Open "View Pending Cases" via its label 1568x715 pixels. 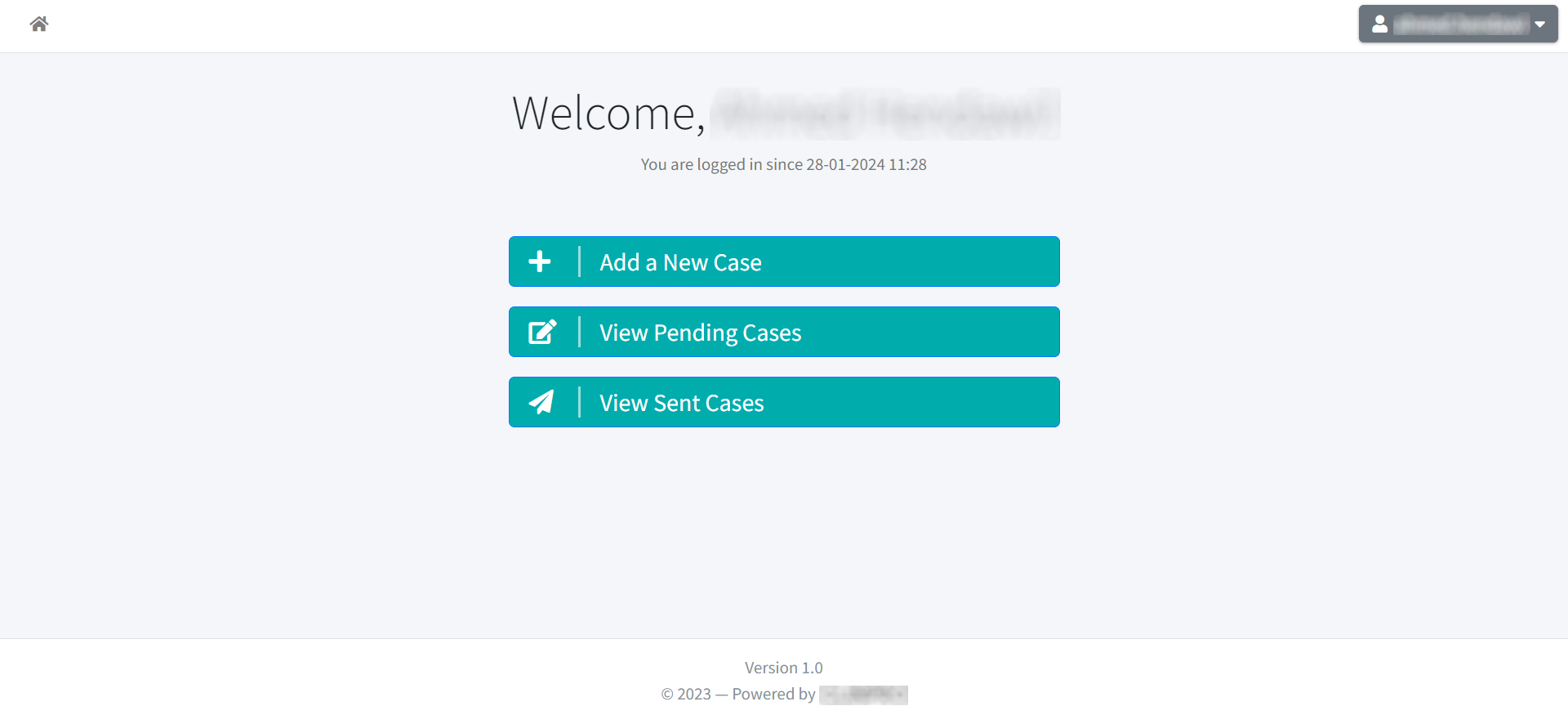(x=700, y=333)
